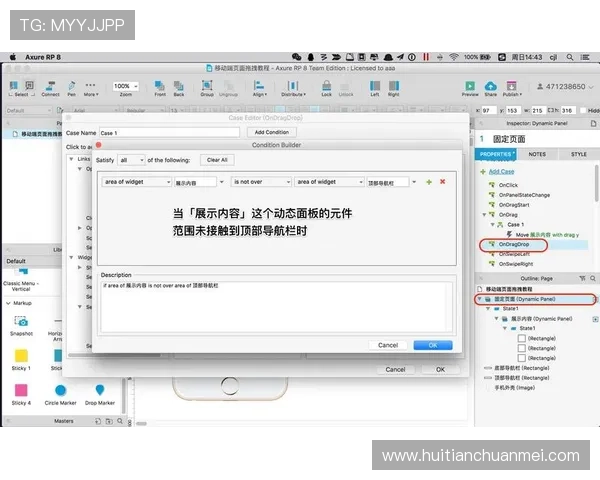Select the OnSwipeRight event
The height and width of the screenshot is (480, 600).
(516, 264)
